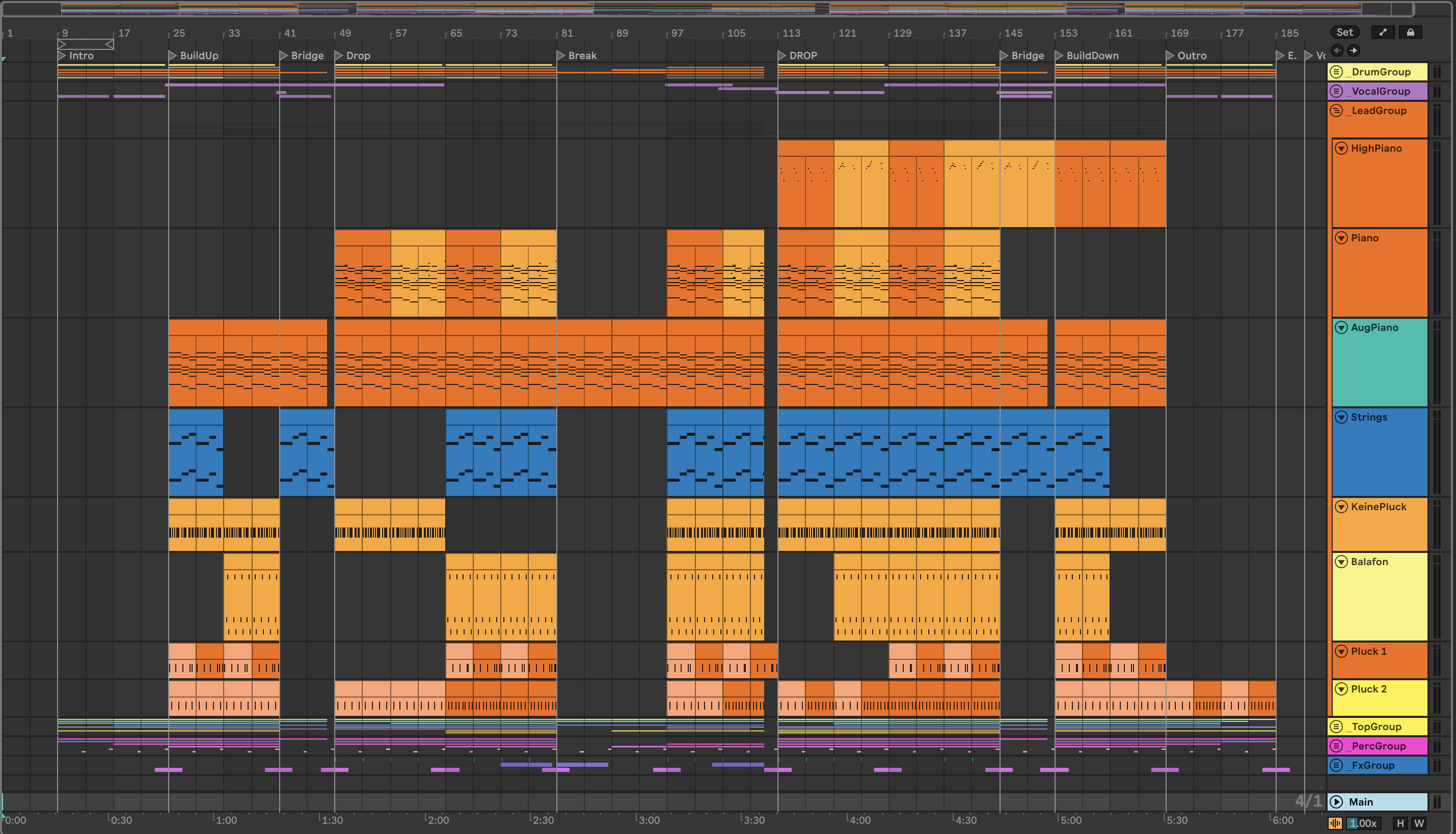Select the HighPiano track header name
The width and height of the screenshot is (1456, 834).
coord(1377,148)
